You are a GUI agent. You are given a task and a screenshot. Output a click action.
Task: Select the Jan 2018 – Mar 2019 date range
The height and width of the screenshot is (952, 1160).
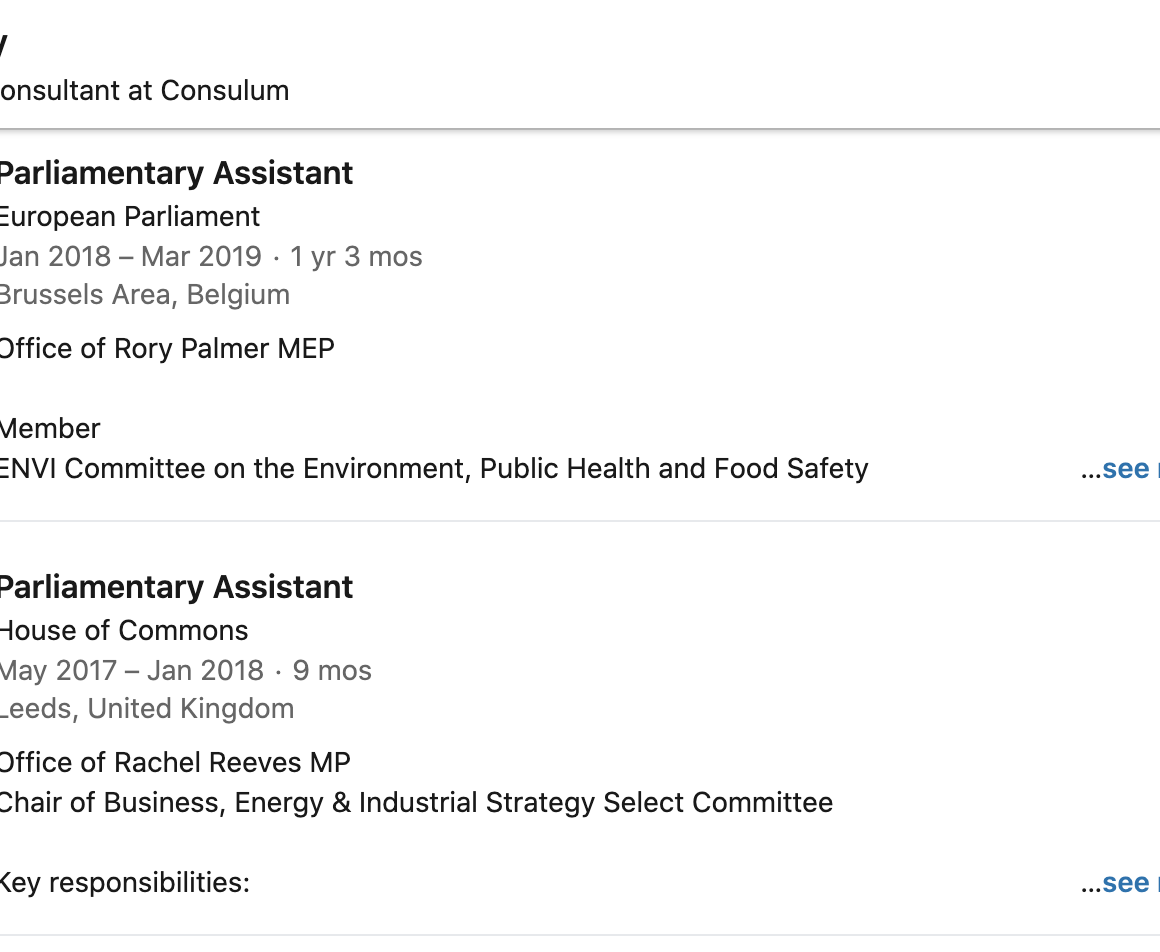tap(131, 257)
